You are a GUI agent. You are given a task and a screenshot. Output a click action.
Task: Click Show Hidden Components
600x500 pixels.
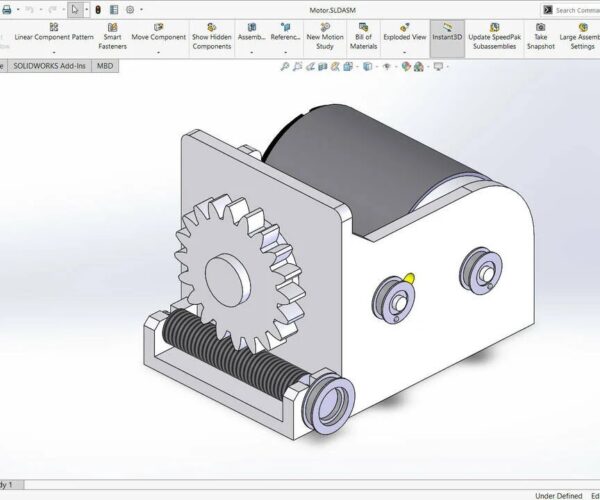tap(211, 36)
